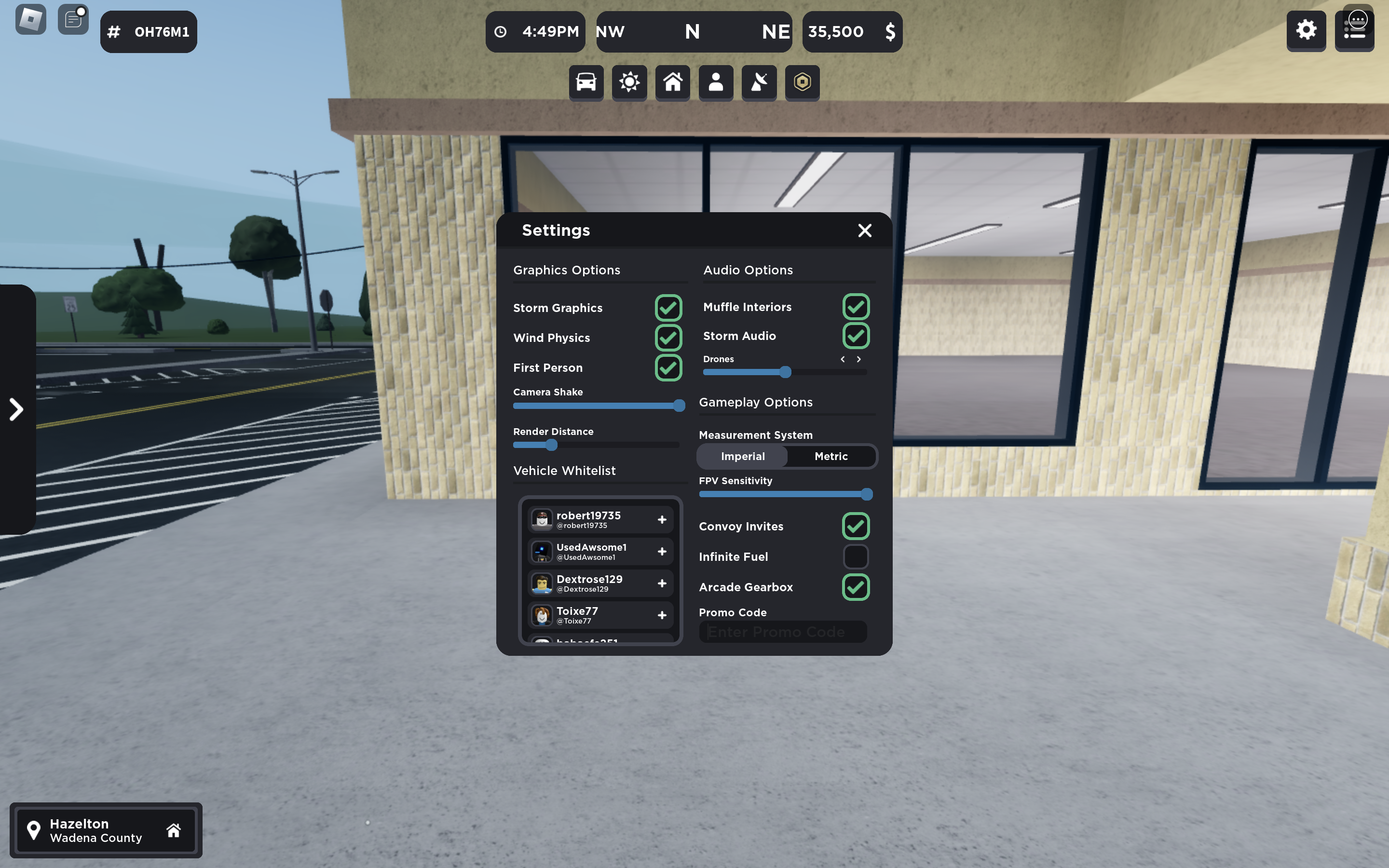Click the Graphics Options section header
Screen dimensions: 1389x868
coord(567,270)
